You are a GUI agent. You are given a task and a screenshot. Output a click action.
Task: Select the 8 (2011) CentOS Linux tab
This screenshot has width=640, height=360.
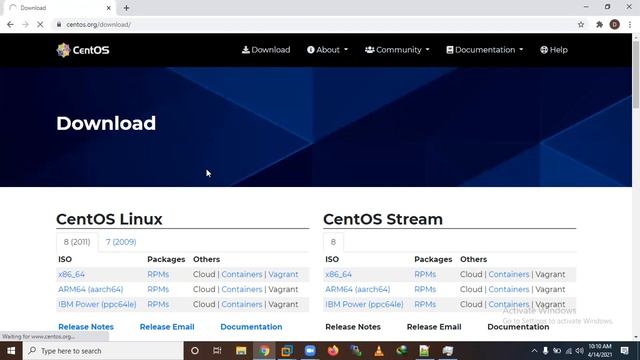coord(77,242)
